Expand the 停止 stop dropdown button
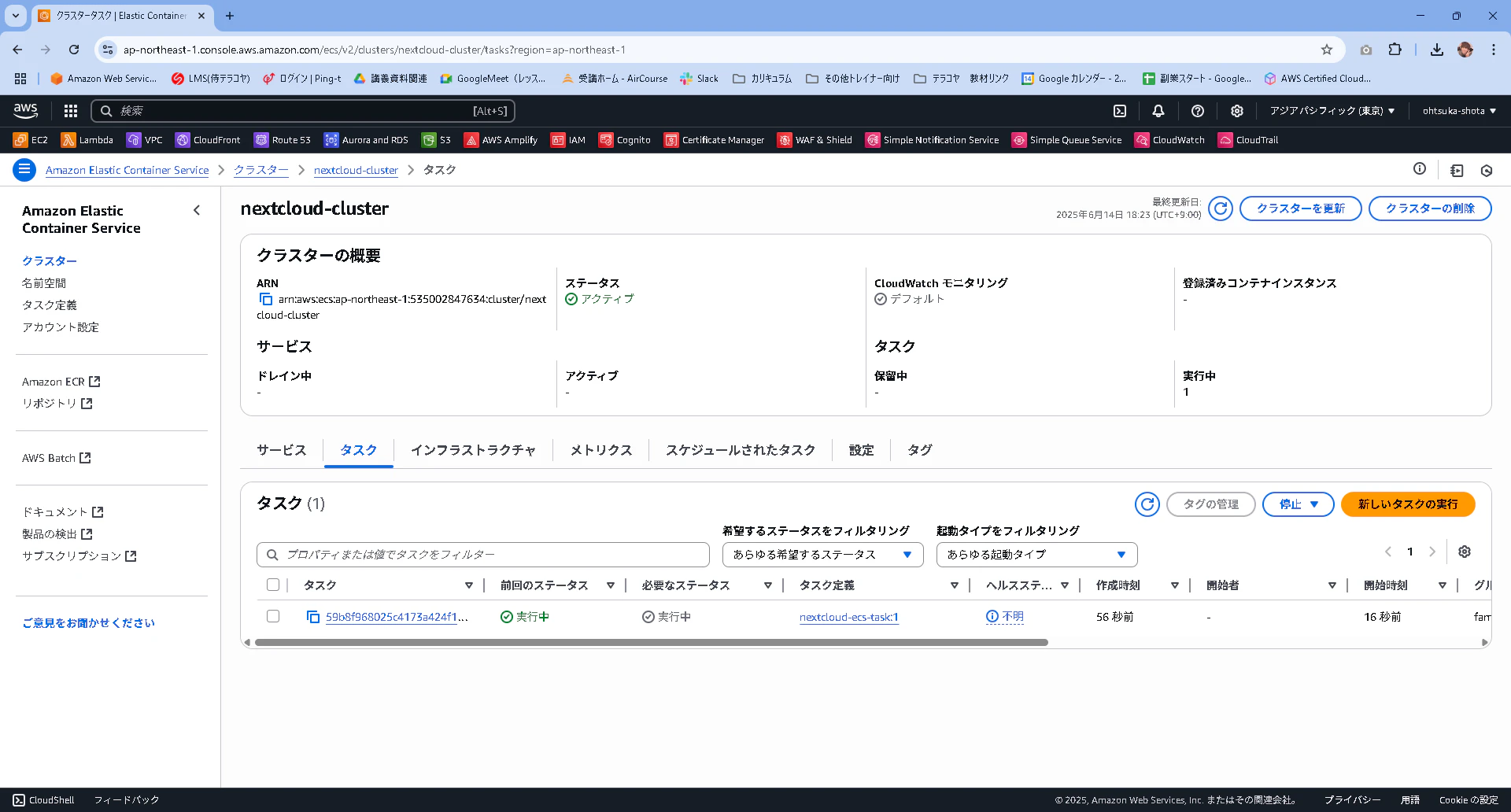 pos(1299,504)
